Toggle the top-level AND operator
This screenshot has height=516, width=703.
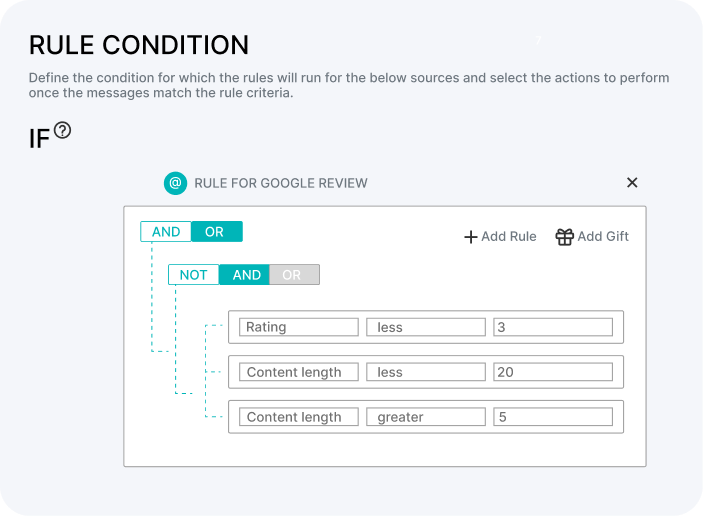166,231
